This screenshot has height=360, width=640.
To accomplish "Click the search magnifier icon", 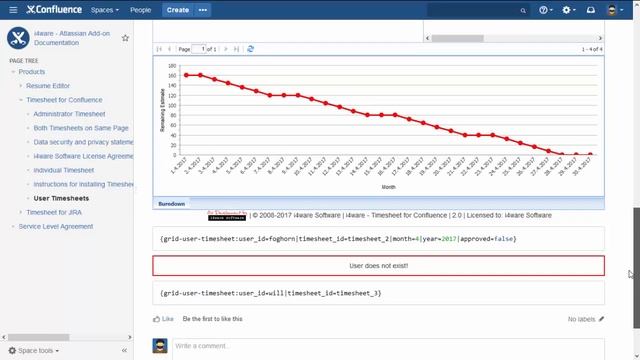I will (523, 11).
